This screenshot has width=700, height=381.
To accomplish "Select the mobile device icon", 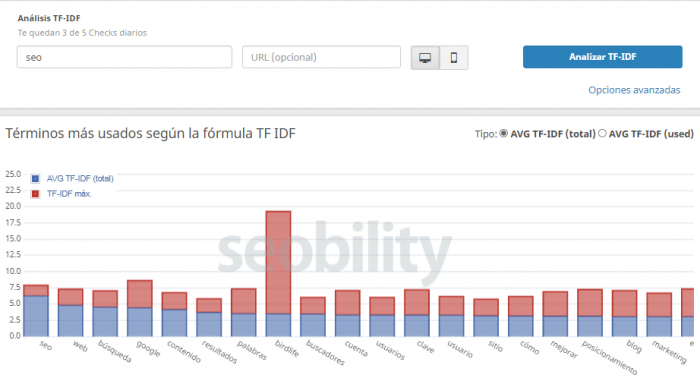I will [454, 58].
